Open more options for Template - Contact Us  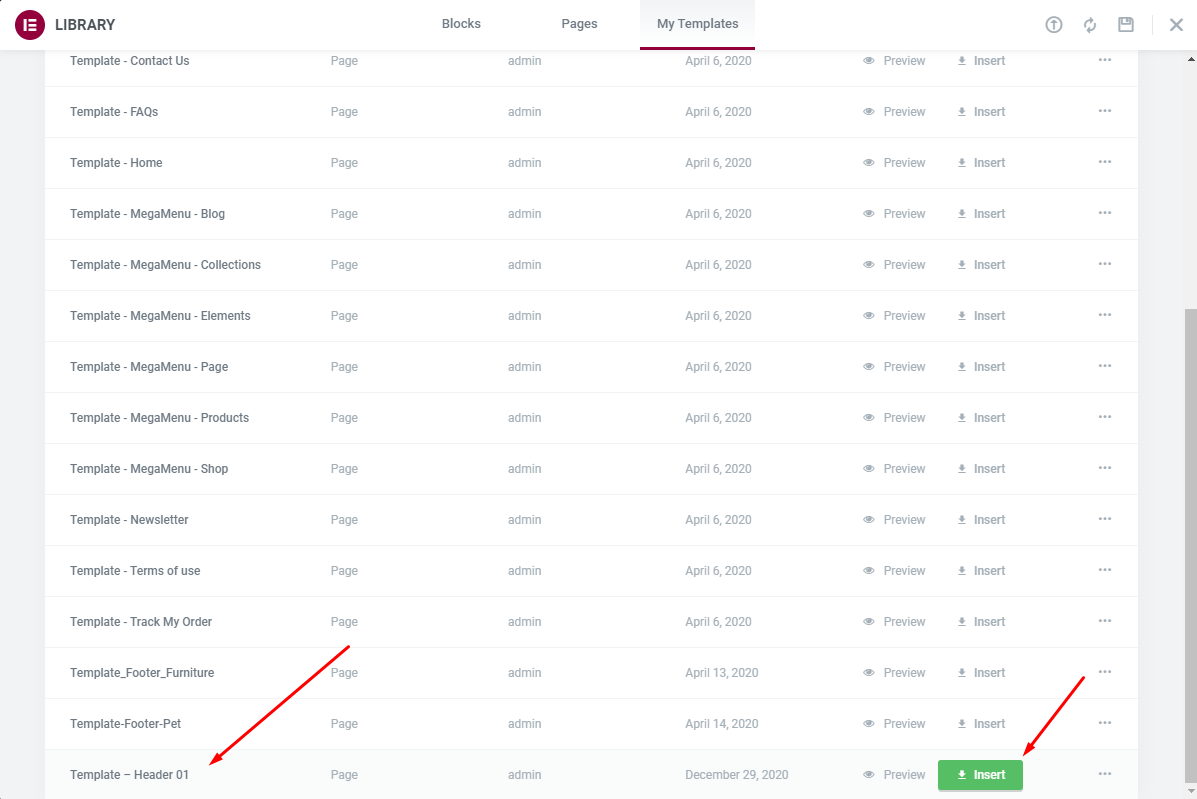point(1105,60)
